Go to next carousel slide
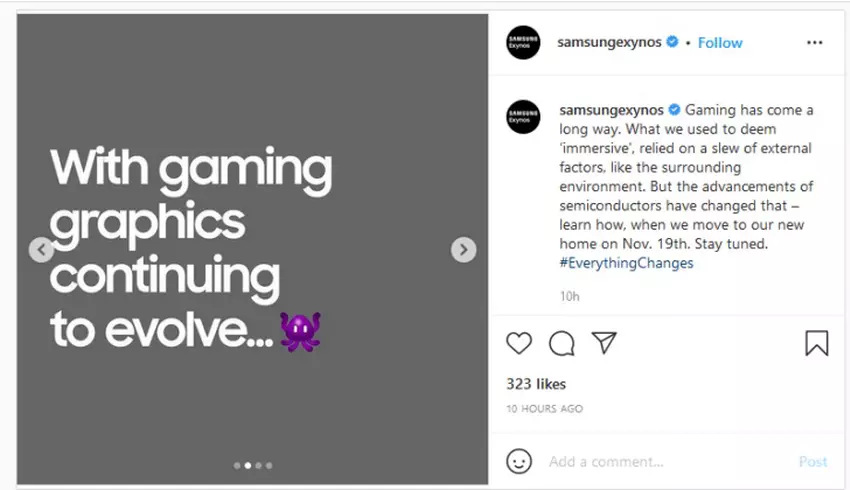The image size is (850, 490). click(463, 250)
